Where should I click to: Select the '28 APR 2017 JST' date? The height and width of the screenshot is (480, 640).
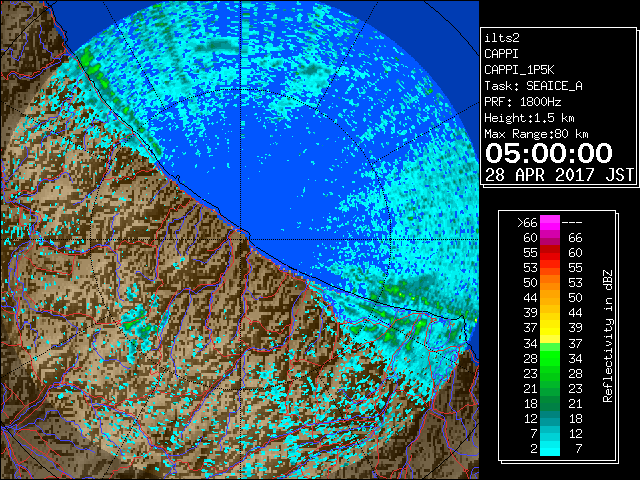click(560, 175)
